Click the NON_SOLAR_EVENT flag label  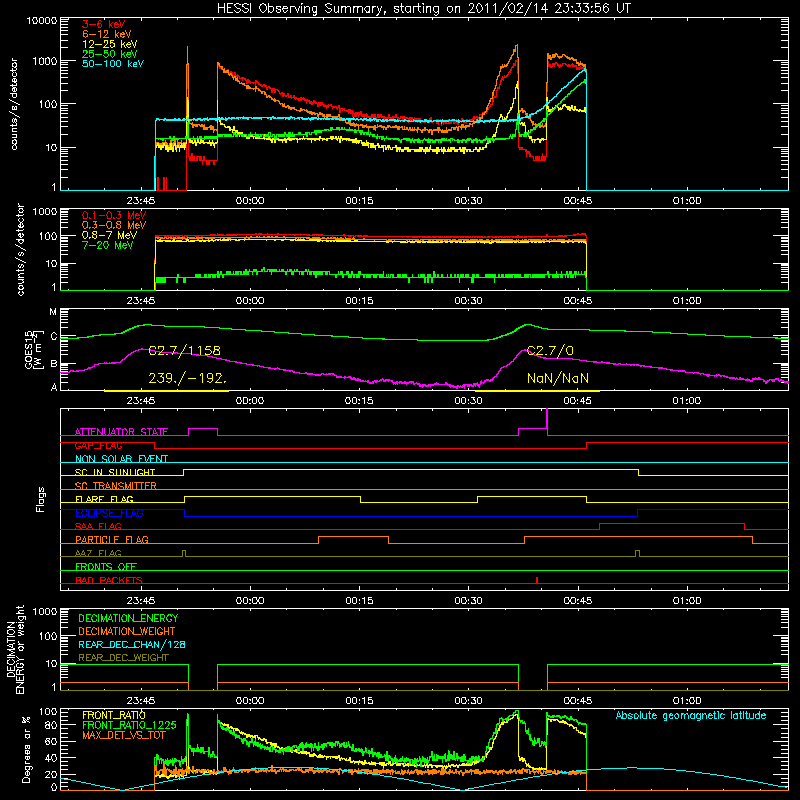click(x=121, y=459)
